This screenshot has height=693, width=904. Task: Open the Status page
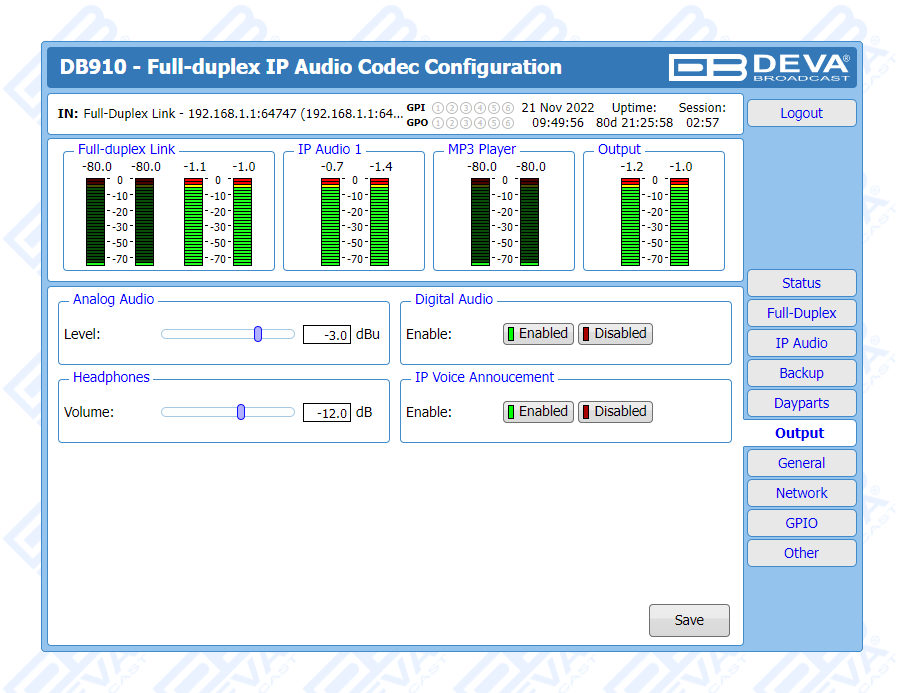pyautogui.click(x=801, y=283)
